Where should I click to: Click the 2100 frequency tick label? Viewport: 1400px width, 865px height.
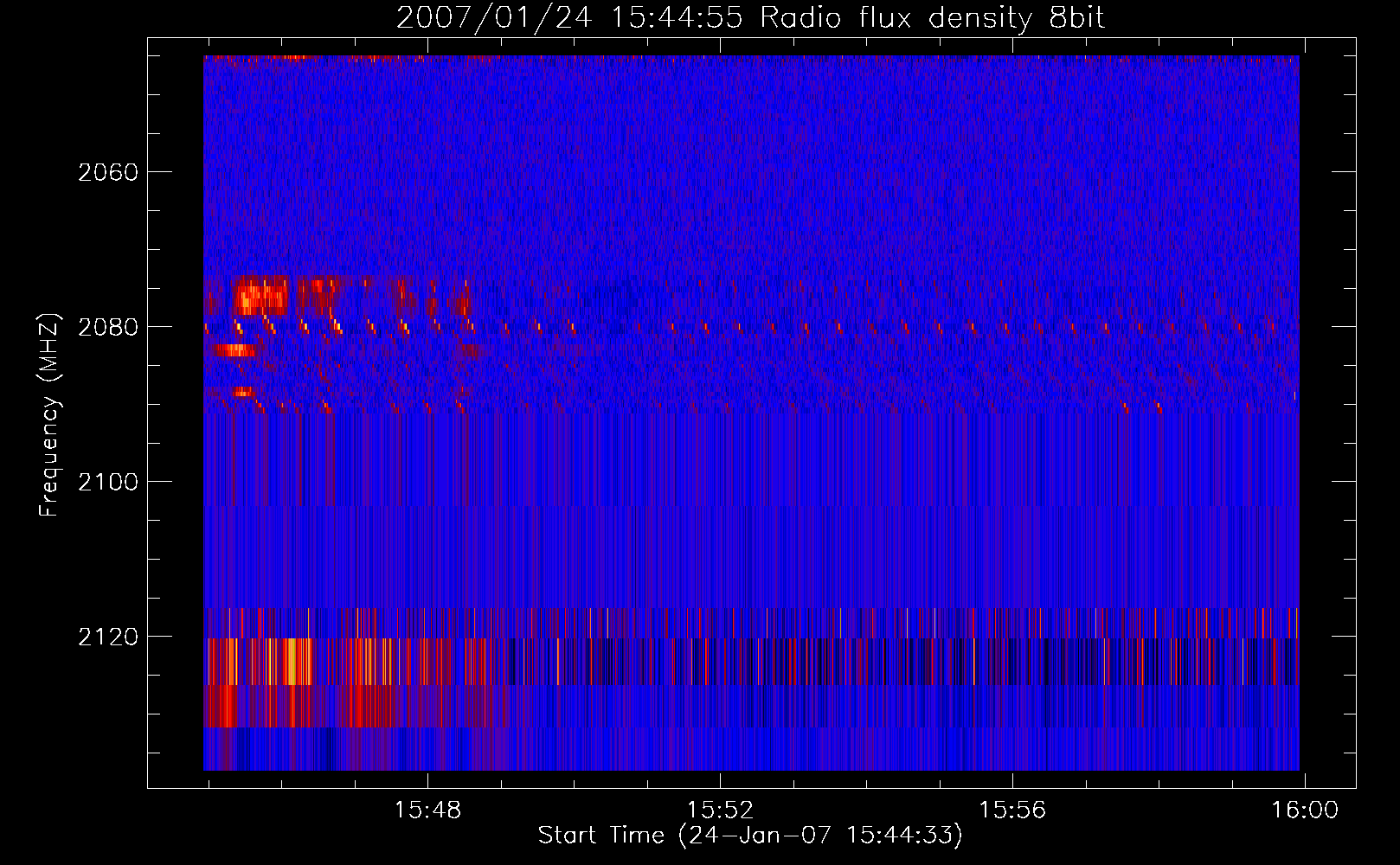pos(108,482)
